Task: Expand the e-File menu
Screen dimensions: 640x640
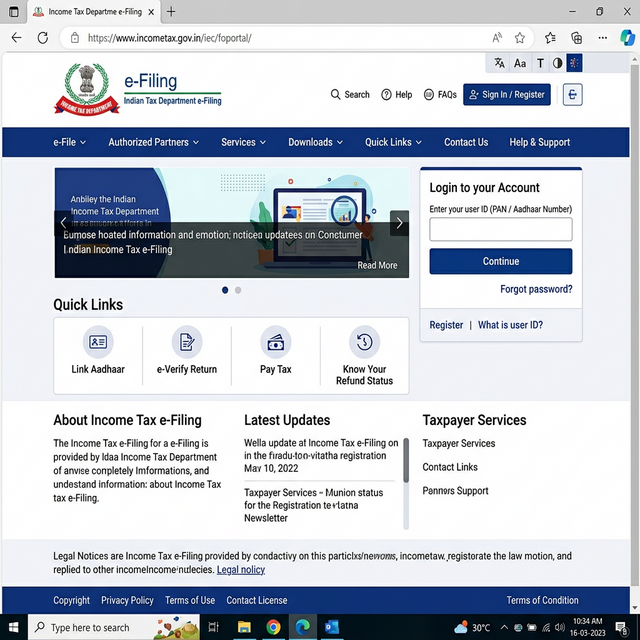Action: (69, 142)
